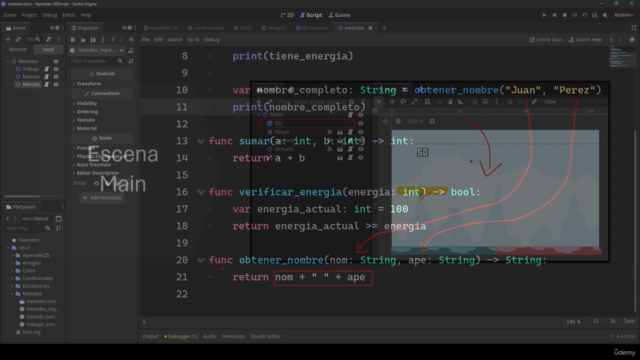
Task: Click Search Help button
Action: pos(585,40)
